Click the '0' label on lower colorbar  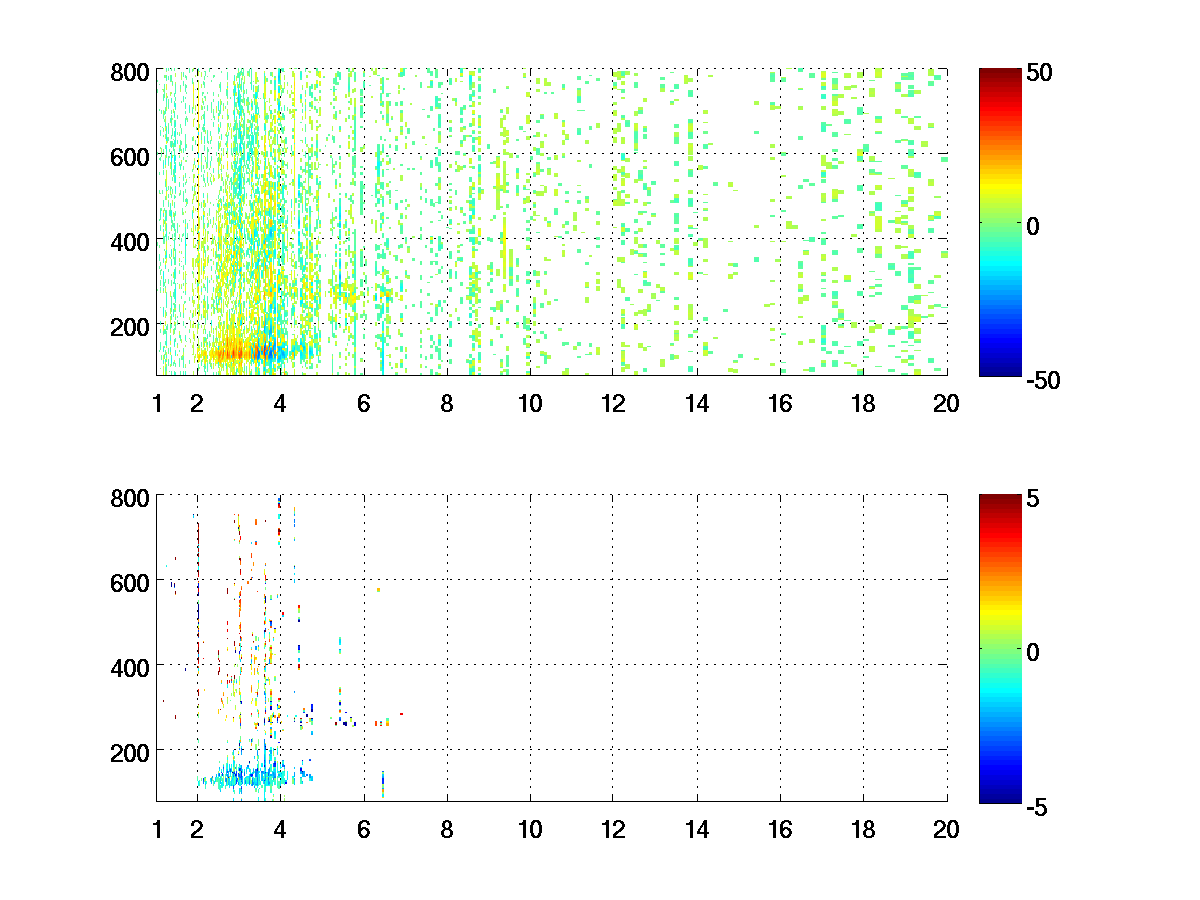click(1034, 651)
